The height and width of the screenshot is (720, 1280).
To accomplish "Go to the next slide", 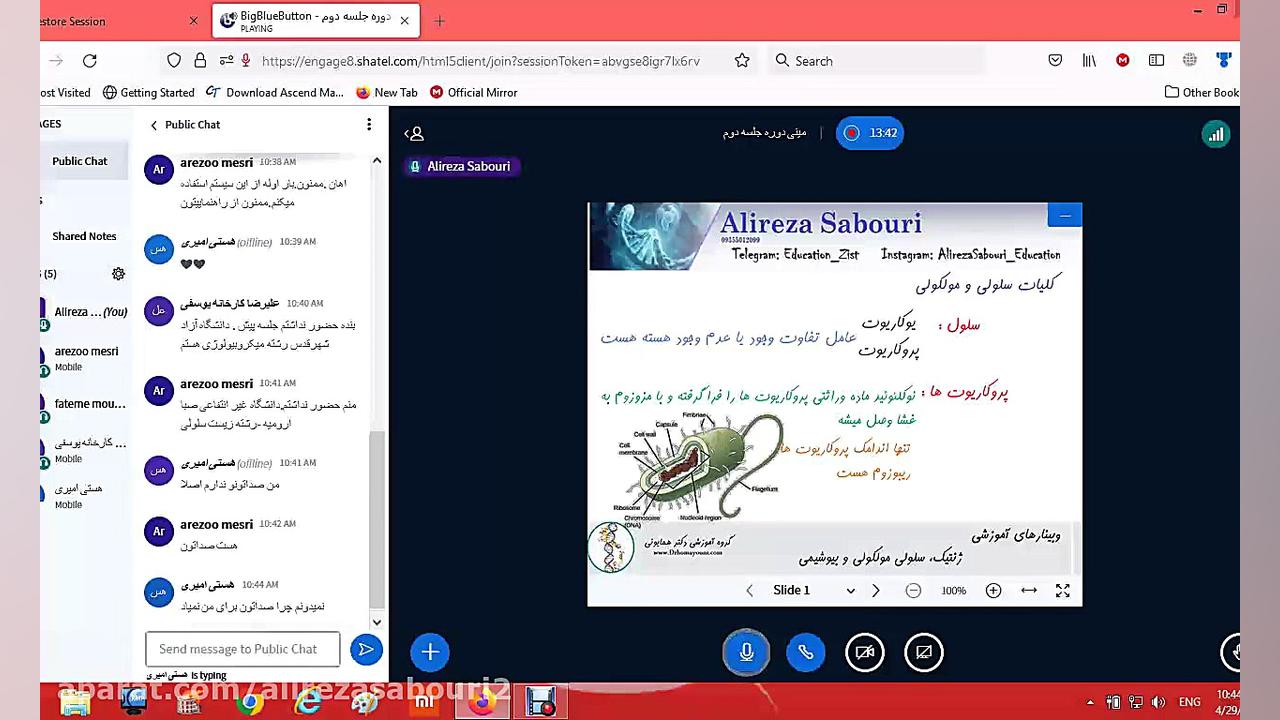I will [876, 590].
